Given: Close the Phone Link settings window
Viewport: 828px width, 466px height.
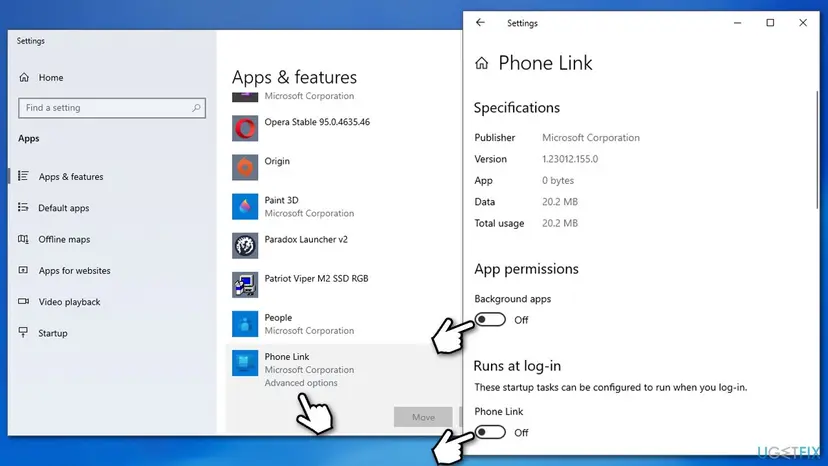Looking at the screenshot, I should (x=803, y=23).
